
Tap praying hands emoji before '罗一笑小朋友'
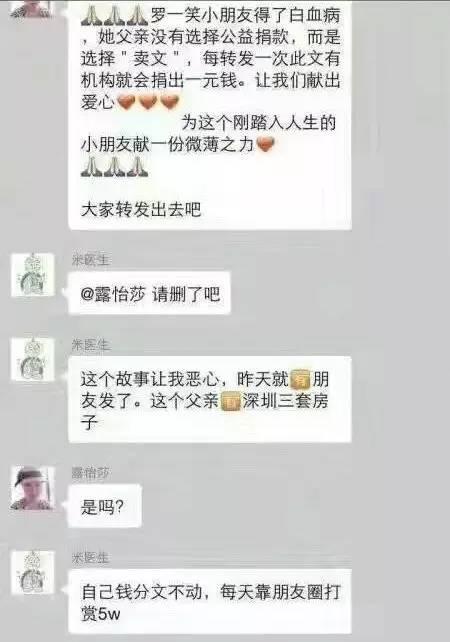pos(115,16)
